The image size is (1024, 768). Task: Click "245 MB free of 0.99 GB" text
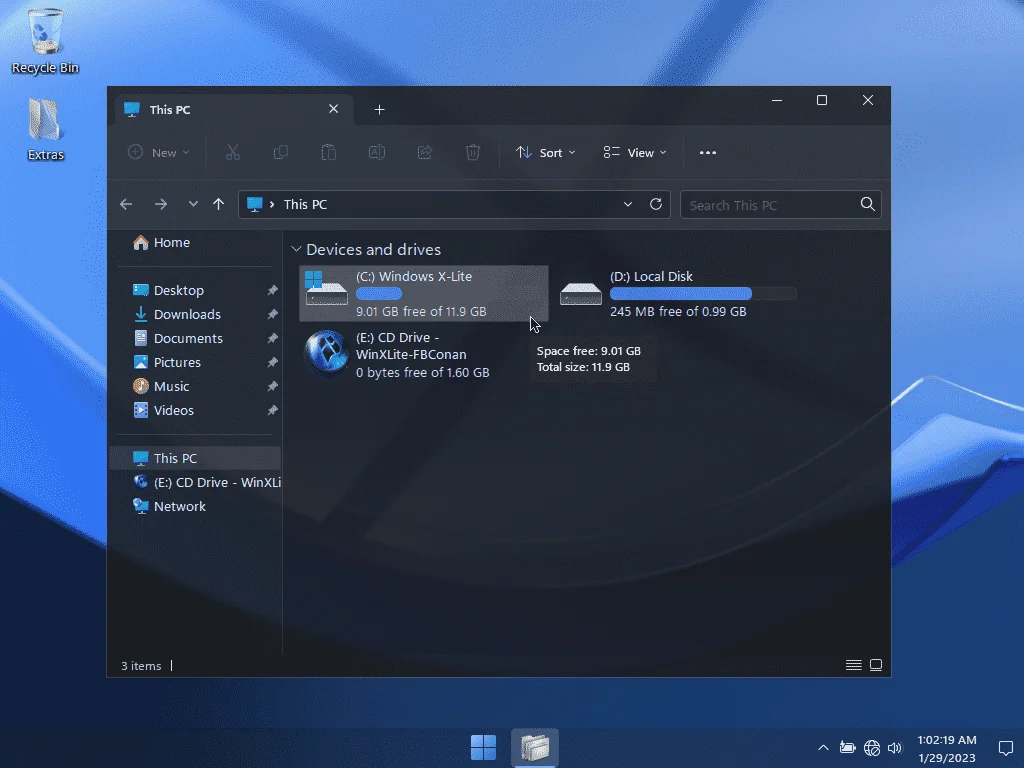(x=678, y=312)
